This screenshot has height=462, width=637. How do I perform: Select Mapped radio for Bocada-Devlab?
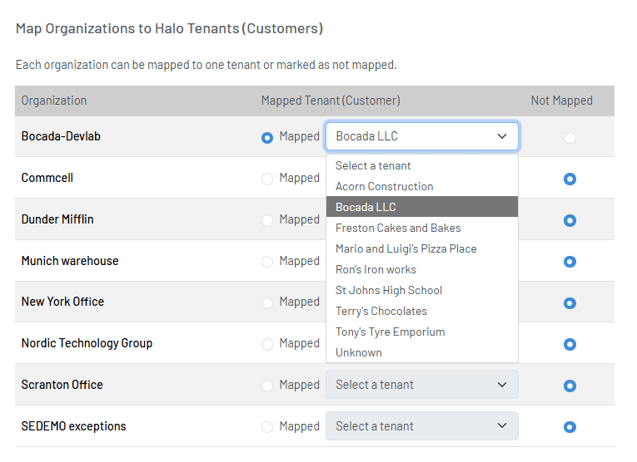(267, 137)
